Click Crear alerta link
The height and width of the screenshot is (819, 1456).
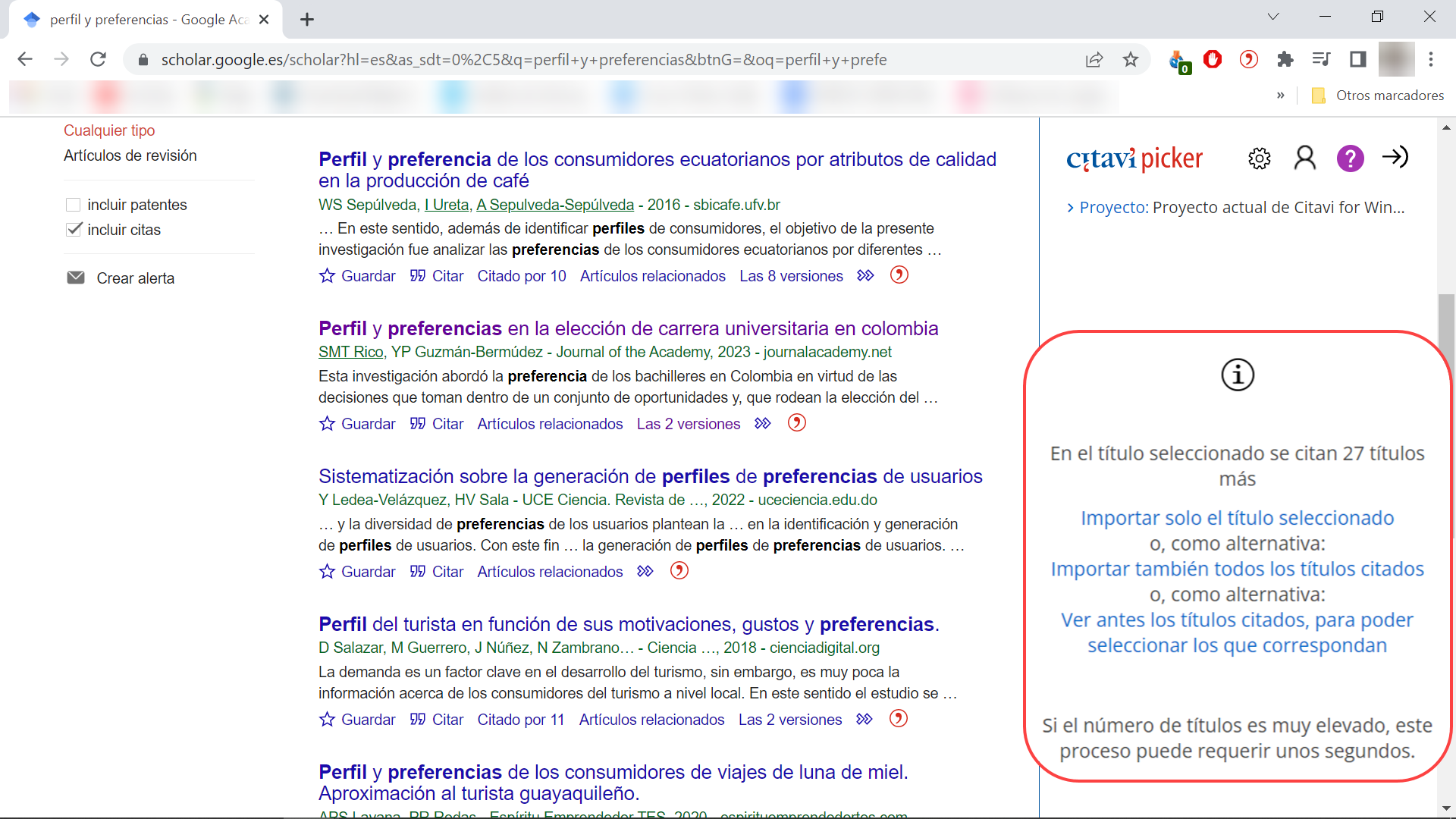(136, 278)
